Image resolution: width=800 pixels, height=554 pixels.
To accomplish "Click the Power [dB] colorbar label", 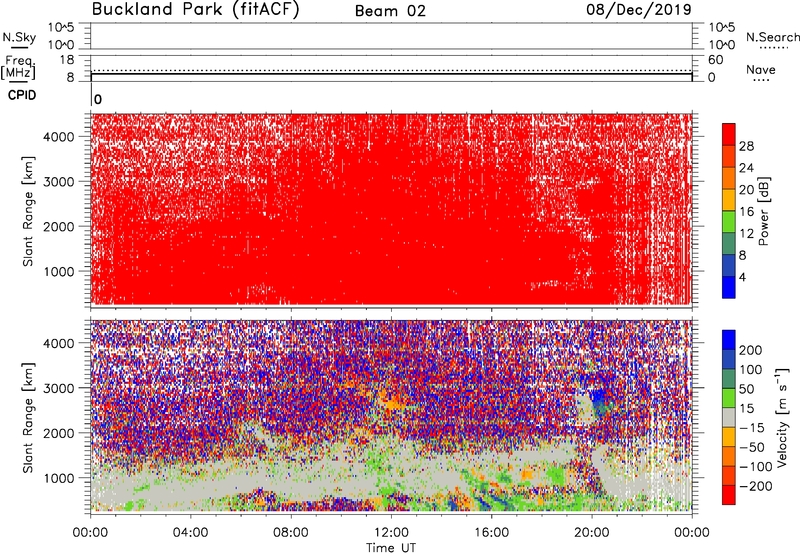I will point(763,211).
